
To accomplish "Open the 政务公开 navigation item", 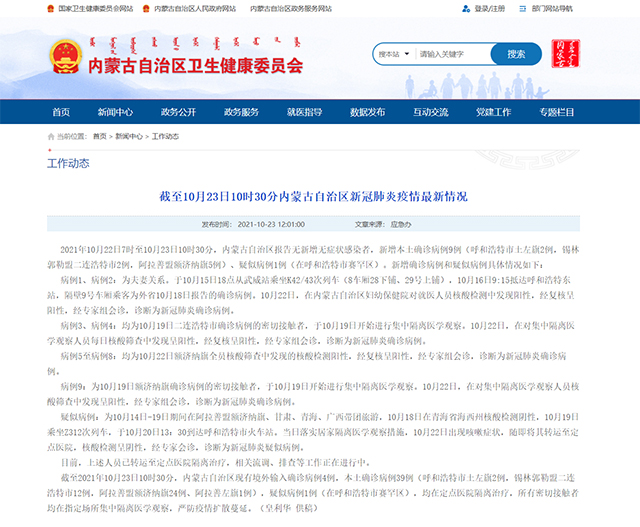I will click(x=179, y=111).
